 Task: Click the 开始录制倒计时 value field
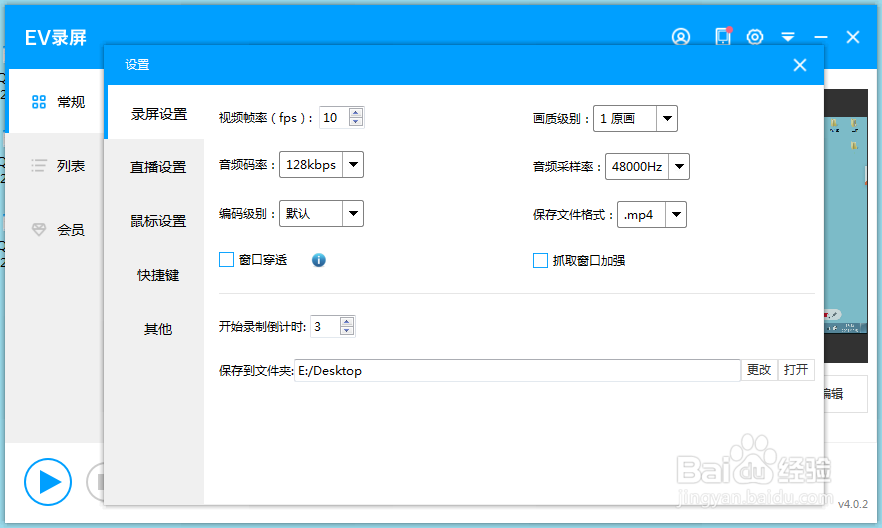(325, 327)
